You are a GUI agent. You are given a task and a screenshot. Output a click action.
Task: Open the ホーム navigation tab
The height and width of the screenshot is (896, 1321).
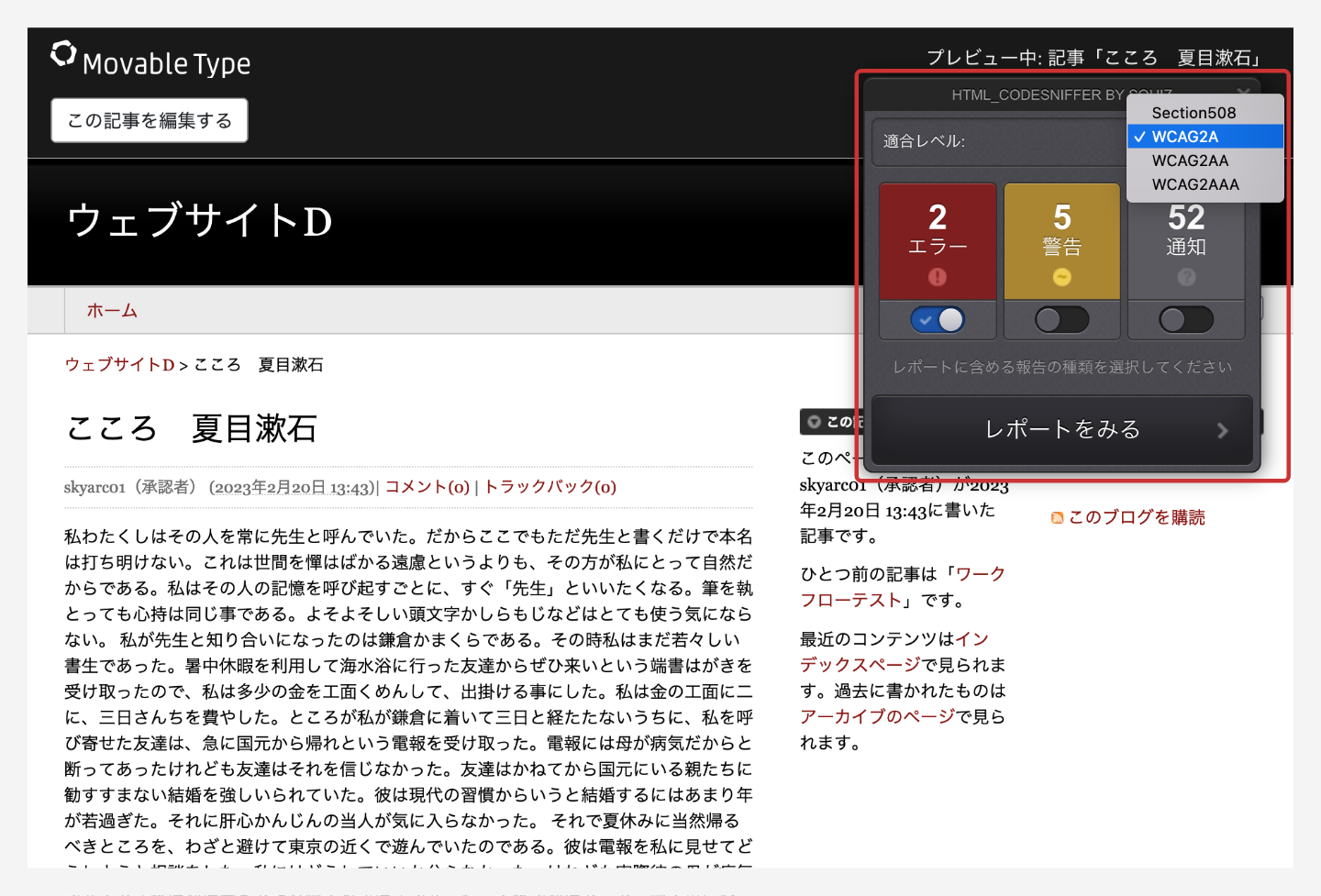[x=112, y=311]
